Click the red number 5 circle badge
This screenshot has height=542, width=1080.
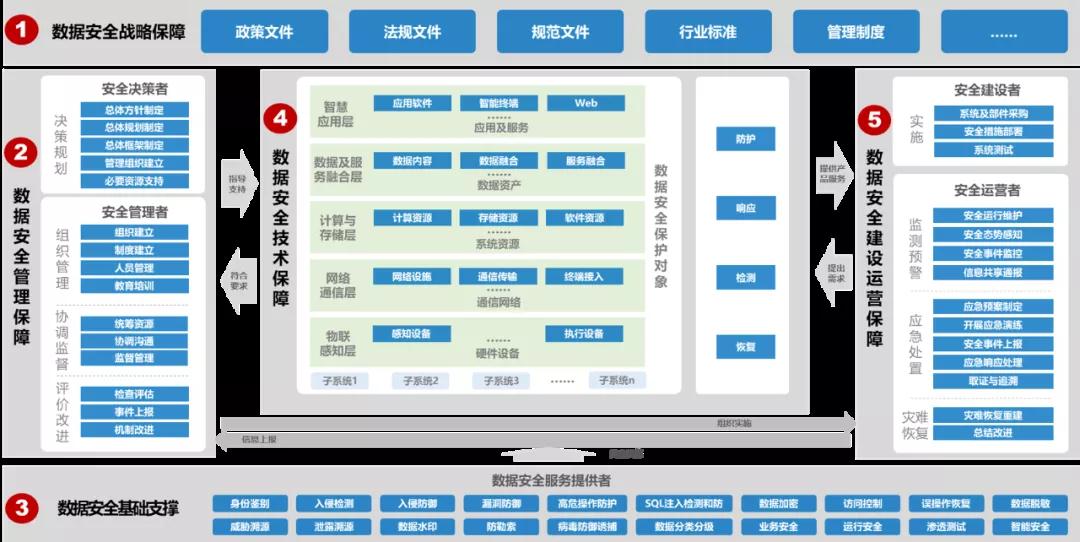click(x=875, y=121)
